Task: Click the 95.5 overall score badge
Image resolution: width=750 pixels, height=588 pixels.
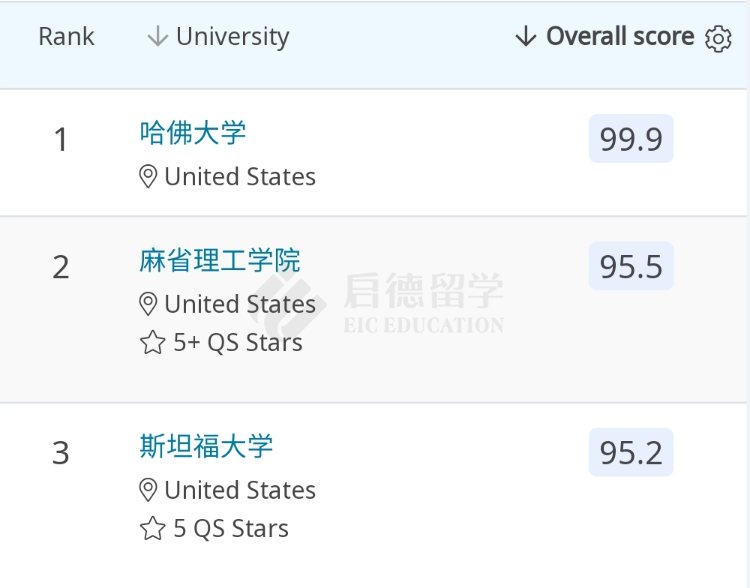Action: click(x=631, y=266)
